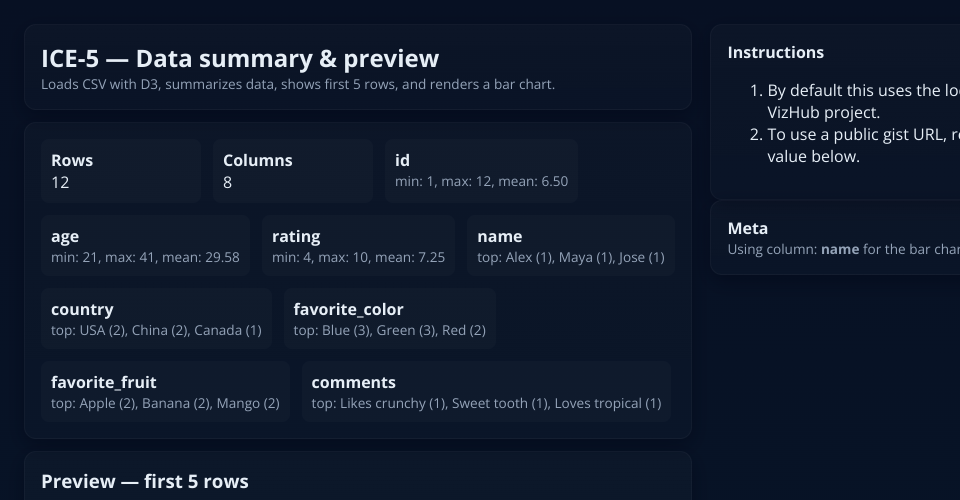Select the comments column summary card

click(486, 392)
